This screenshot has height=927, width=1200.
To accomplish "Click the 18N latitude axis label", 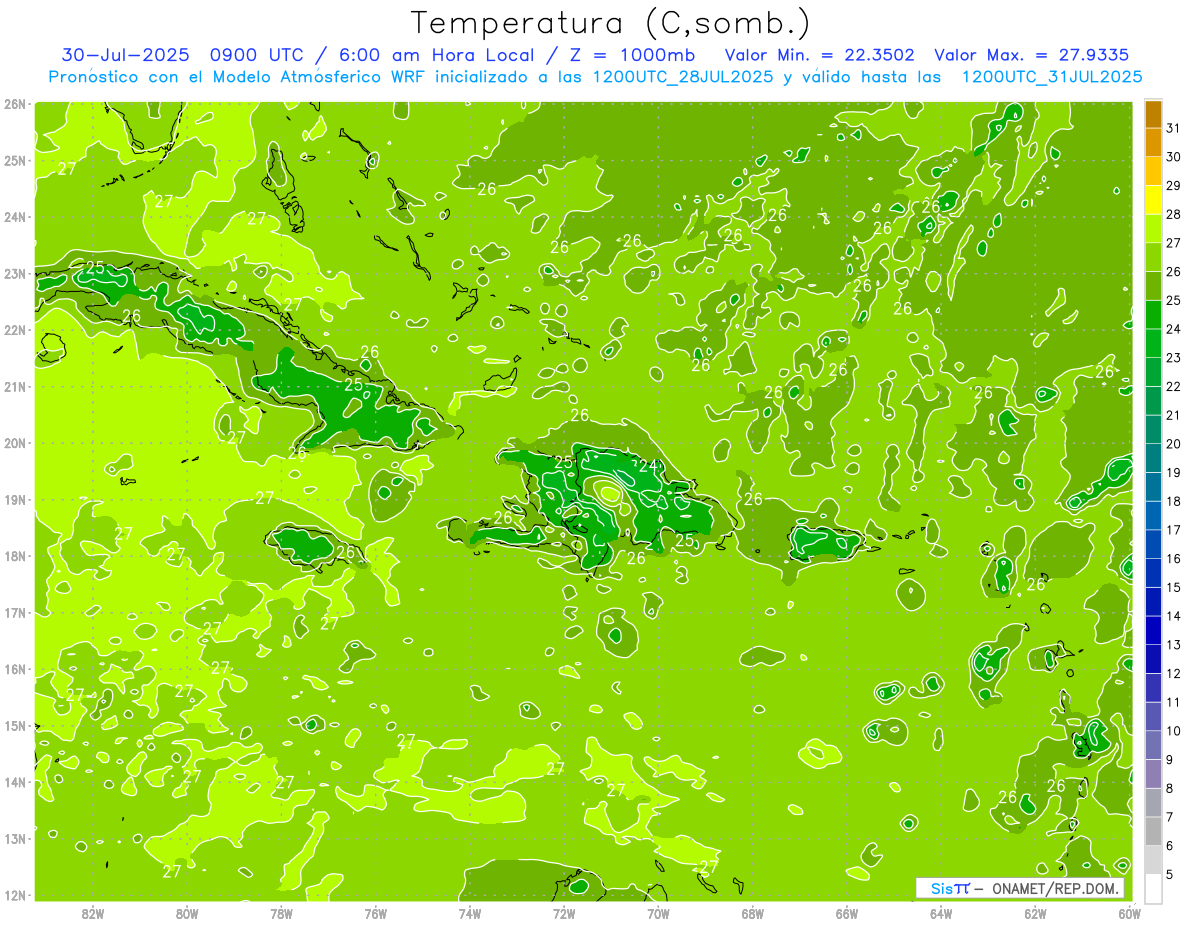I will point(15,556).
